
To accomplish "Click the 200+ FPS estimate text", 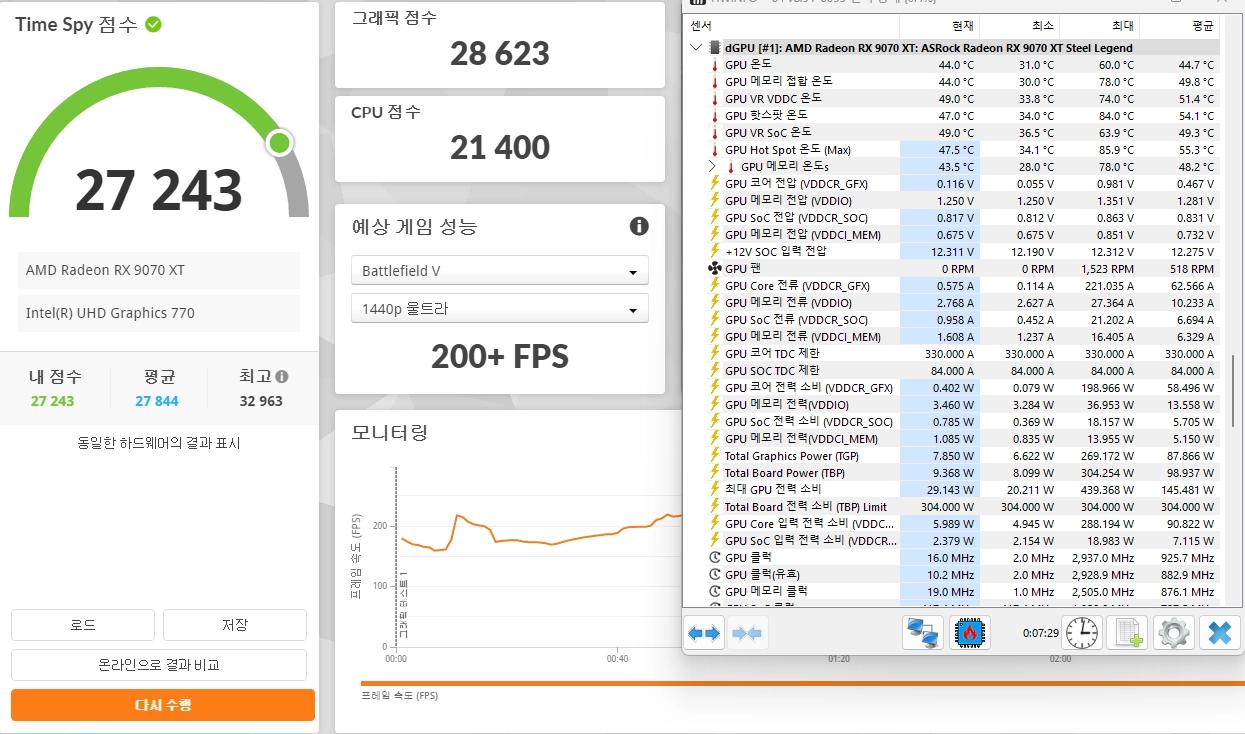I will point(500,356).
